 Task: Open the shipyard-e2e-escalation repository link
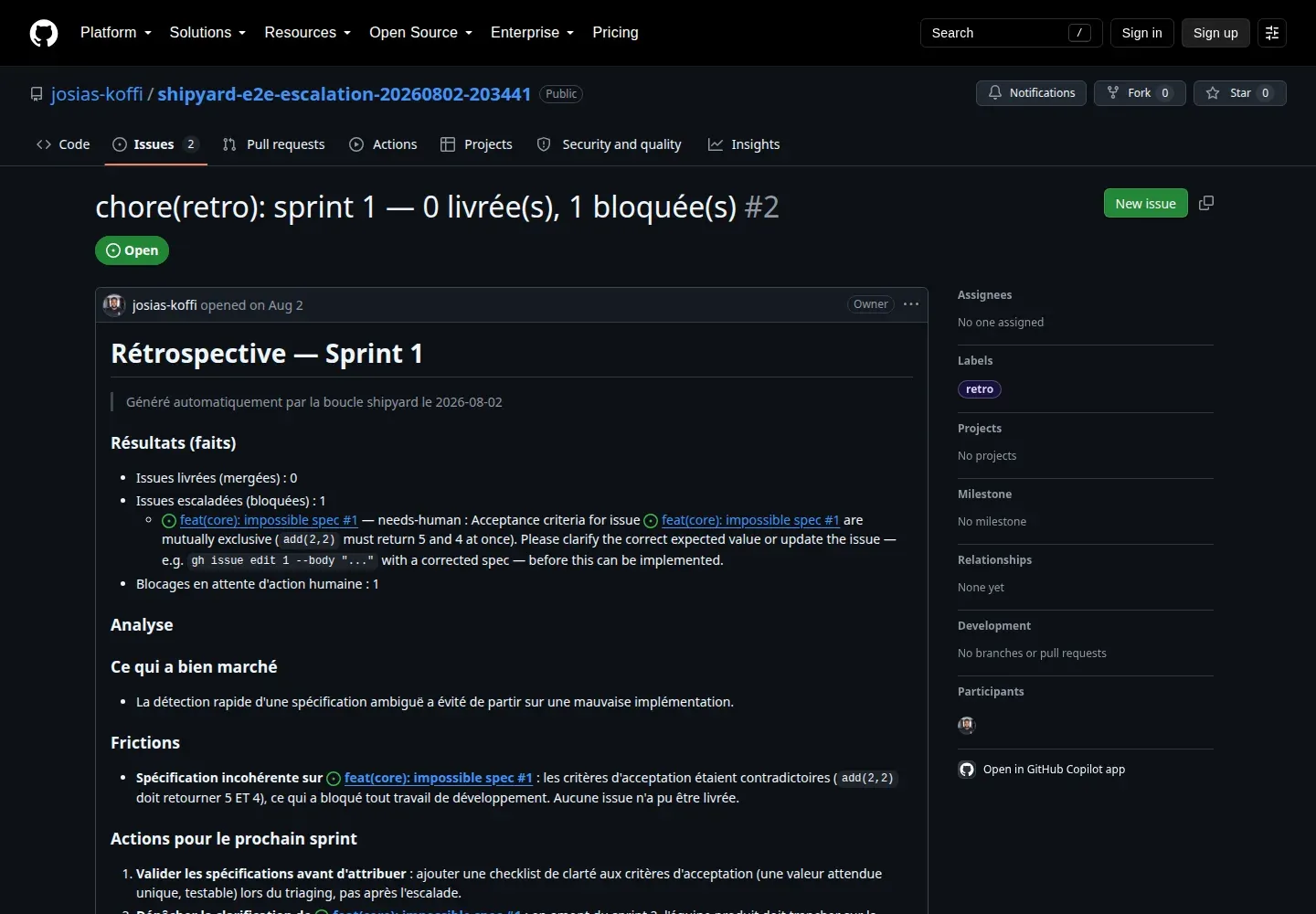(x=345, y=94)
